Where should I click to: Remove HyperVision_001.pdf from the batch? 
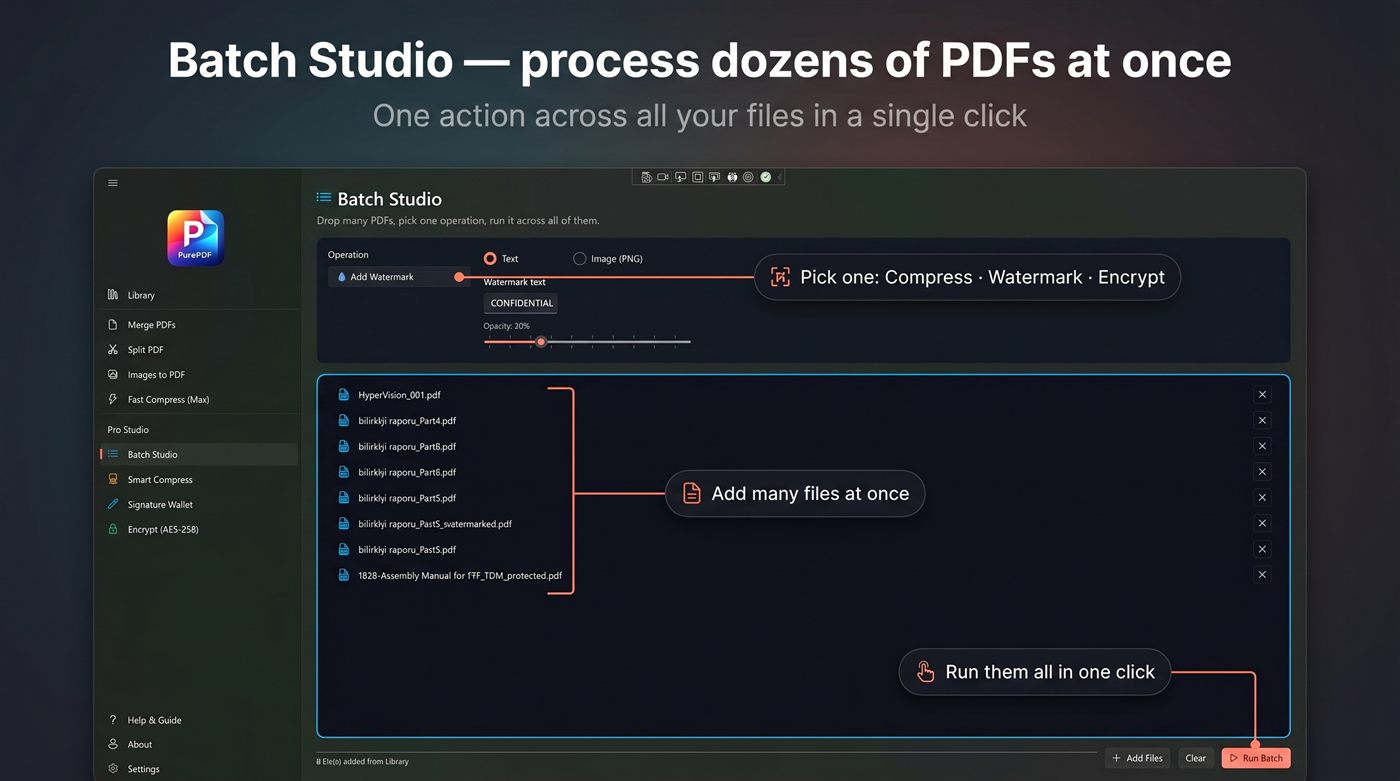tap(1262, 395)
